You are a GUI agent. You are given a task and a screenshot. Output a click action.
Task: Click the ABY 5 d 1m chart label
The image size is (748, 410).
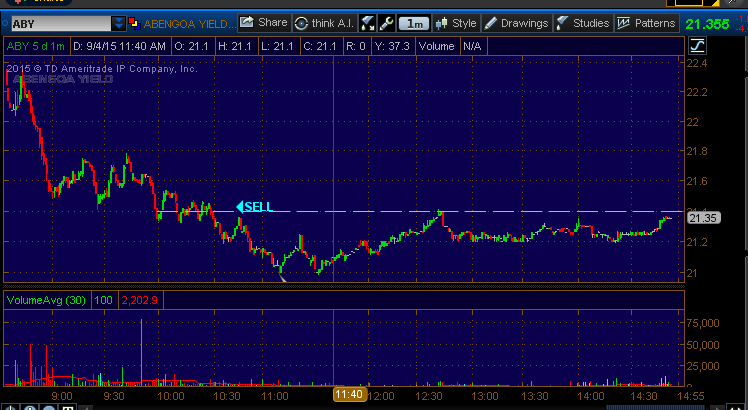[35, 45]
